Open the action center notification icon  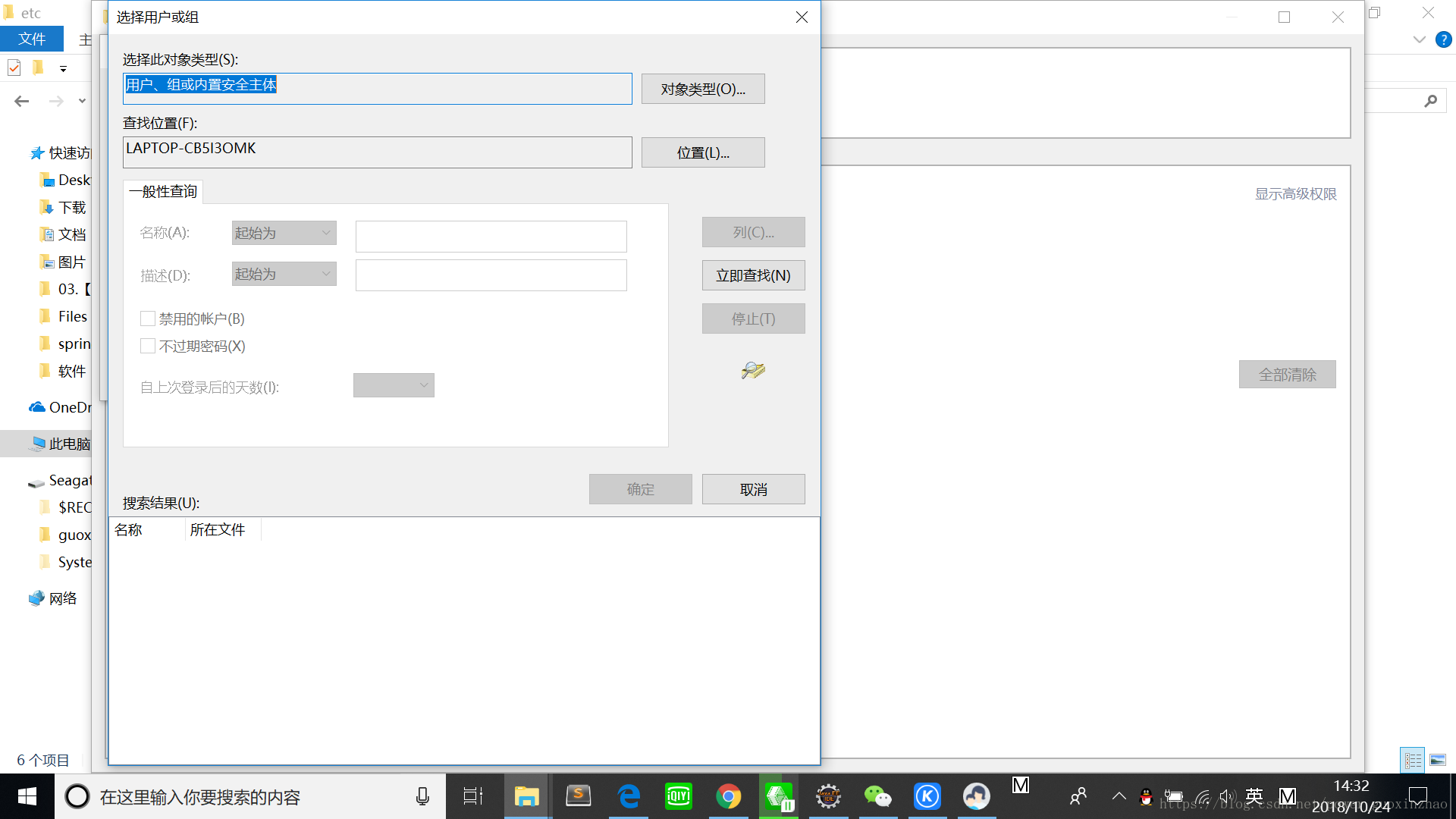coord(1417,796)
